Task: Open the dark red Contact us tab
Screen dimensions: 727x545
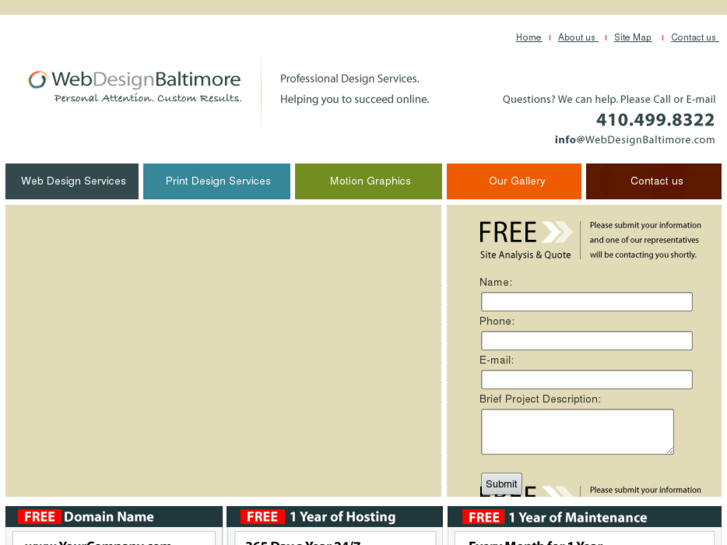Action: point(654,181)
